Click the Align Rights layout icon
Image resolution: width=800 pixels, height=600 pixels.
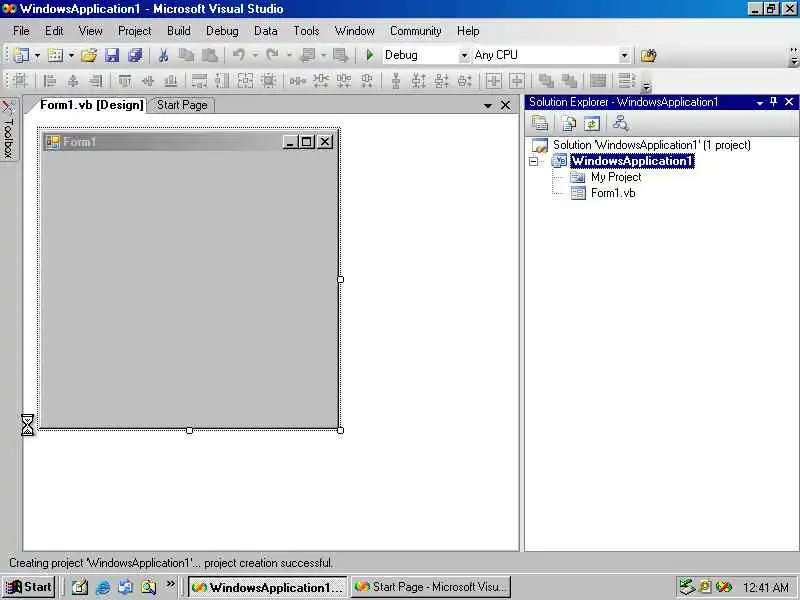(x=96, y=81)
